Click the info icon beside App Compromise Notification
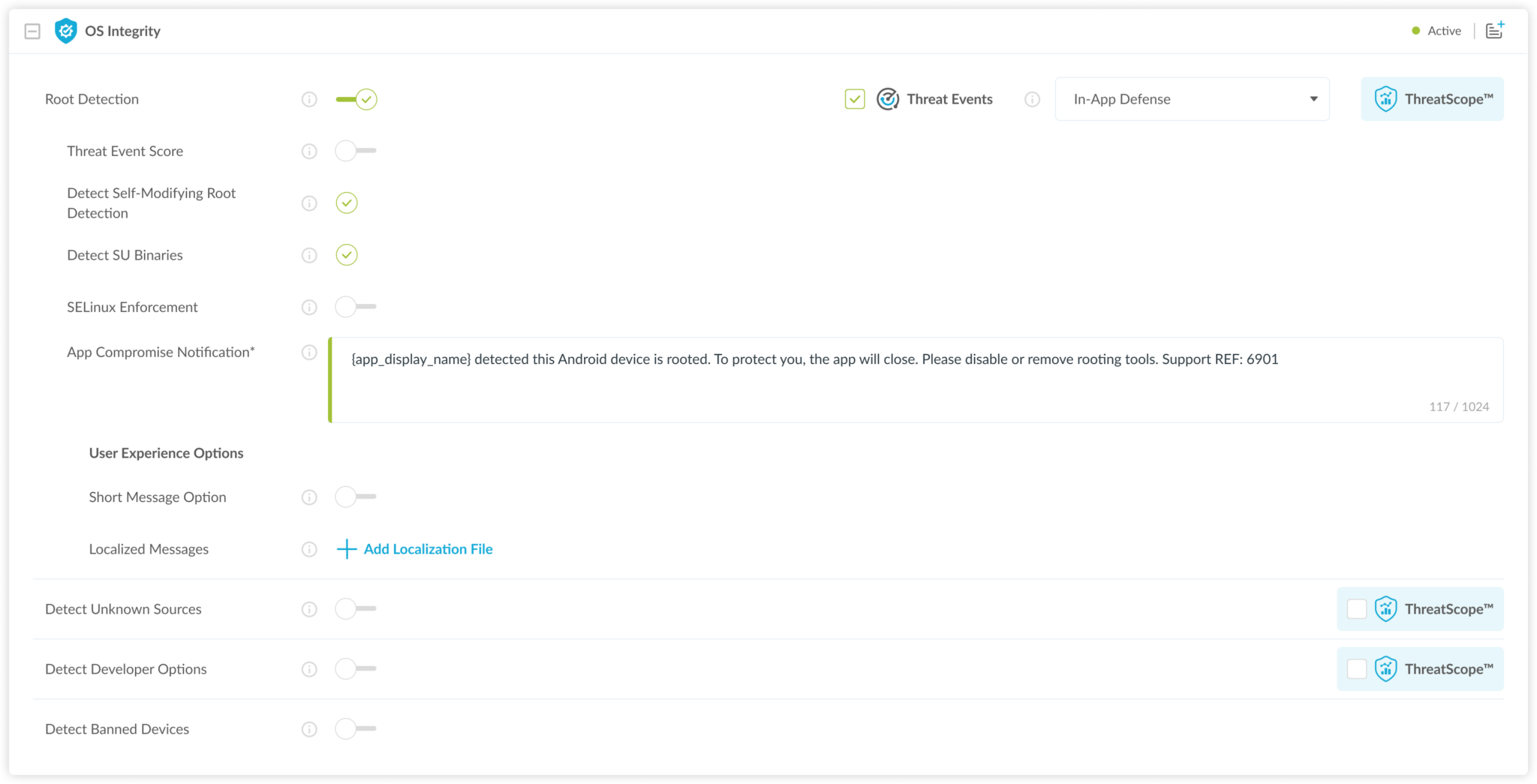The image size is (1537, 784). pos(308,352)
